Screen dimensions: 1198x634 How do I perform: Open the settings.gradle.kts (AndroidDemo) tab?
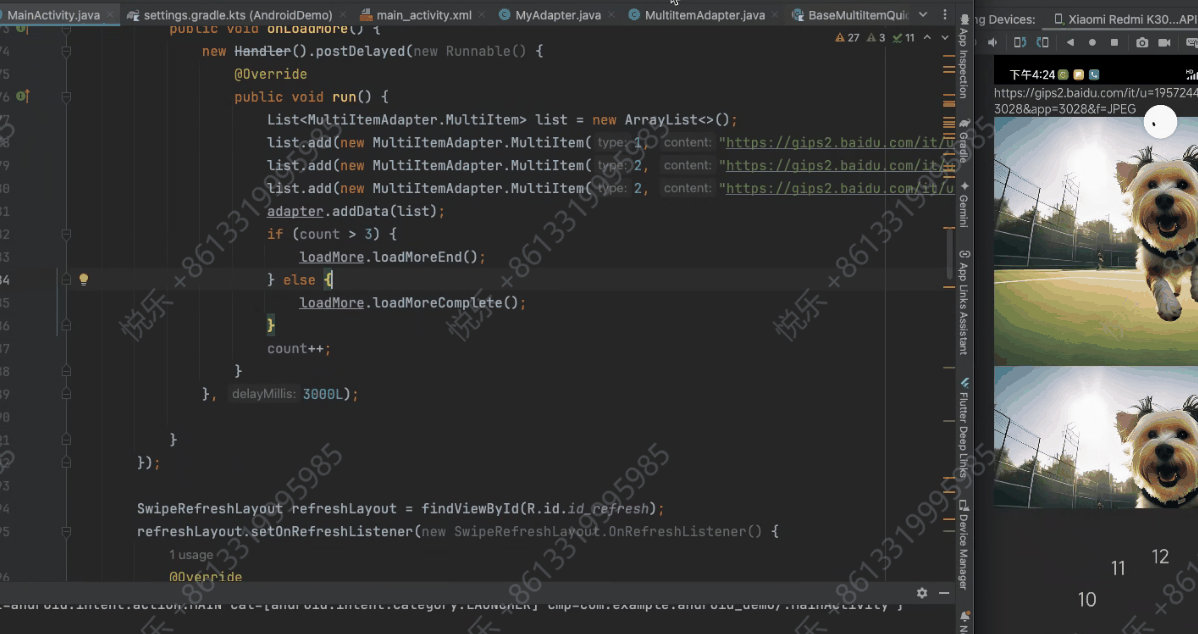point(237,15)
